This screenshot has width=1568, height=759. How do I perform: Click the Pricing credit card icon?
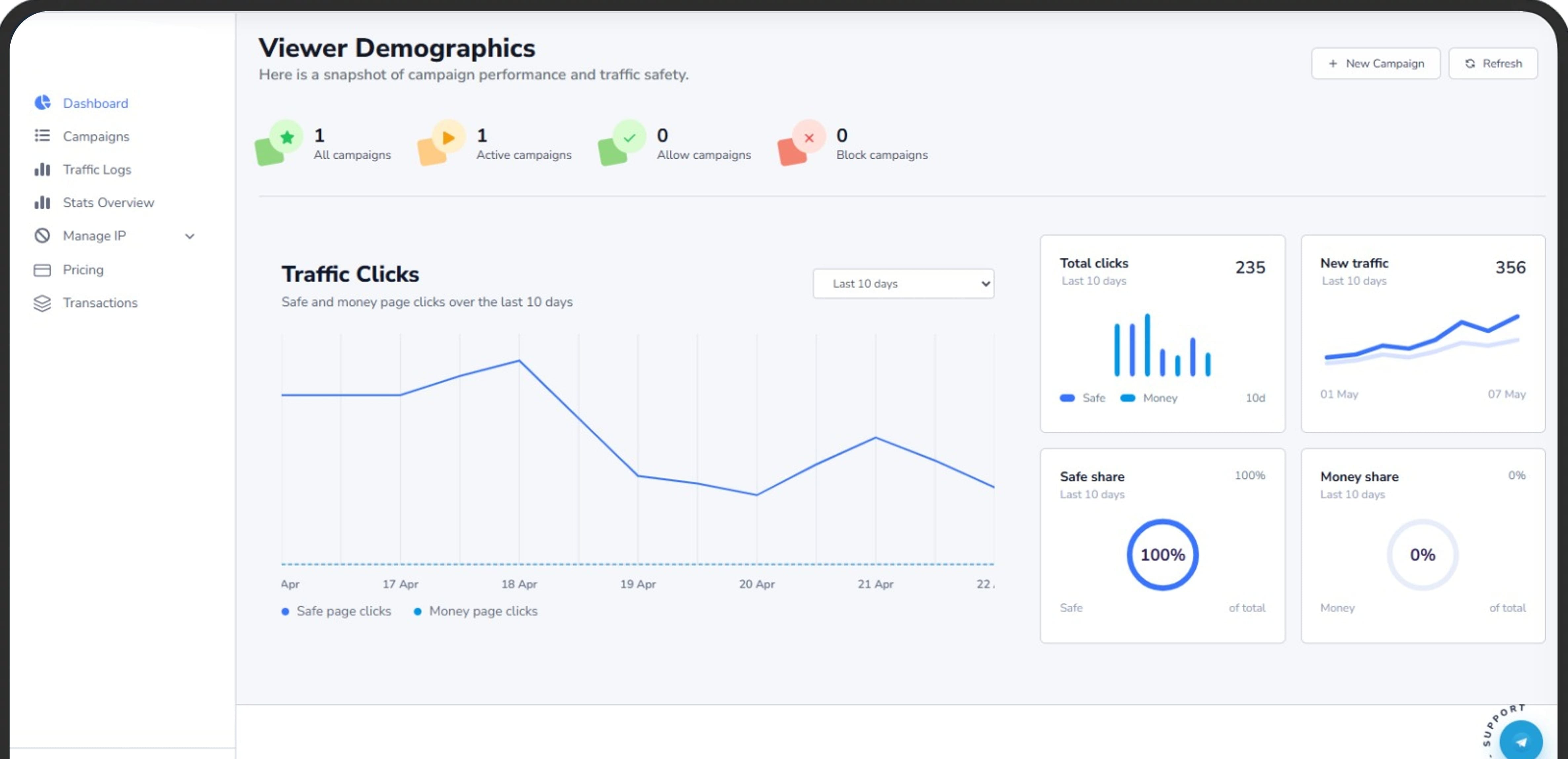coord(42,270)
